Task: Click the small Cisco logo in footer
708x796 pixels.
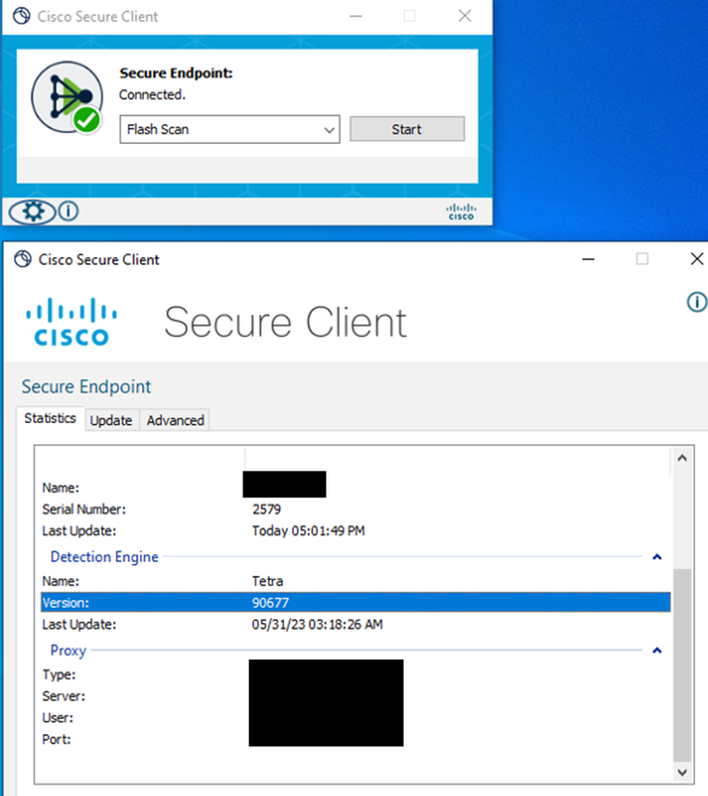Action: (x=461, y=212)
